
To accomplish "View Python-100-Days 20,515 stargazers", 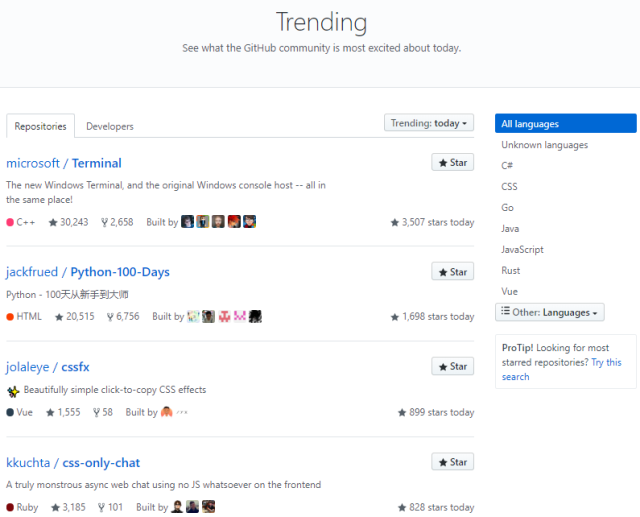I will [74, 316].
